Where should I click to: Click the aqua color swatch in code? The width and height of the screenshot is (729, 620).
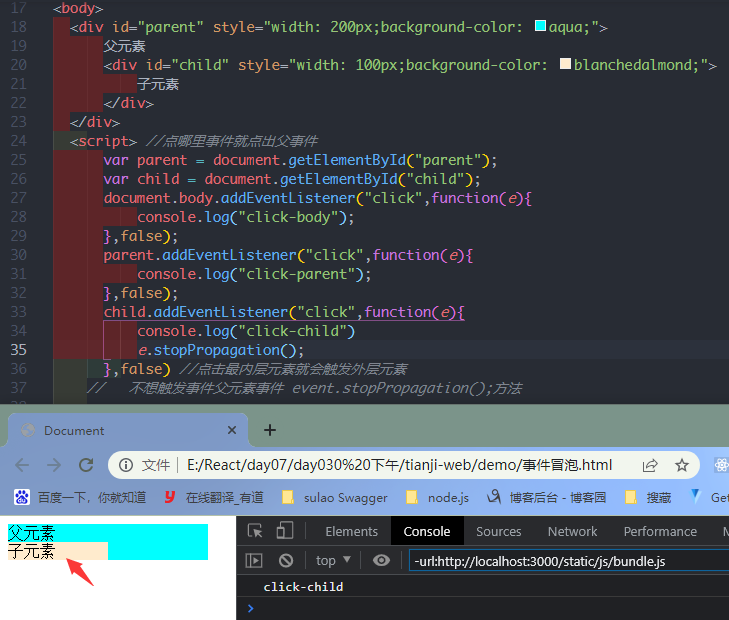pos(540,26)
